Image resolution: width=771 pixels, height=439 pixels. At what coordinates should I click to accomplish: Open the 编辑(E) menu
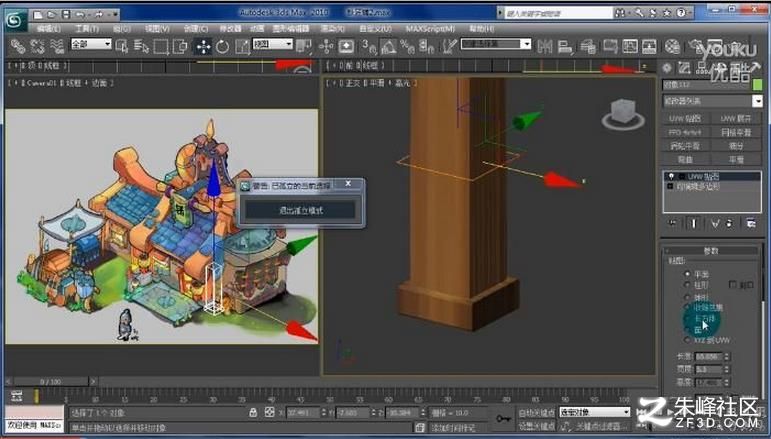point(49,29)
